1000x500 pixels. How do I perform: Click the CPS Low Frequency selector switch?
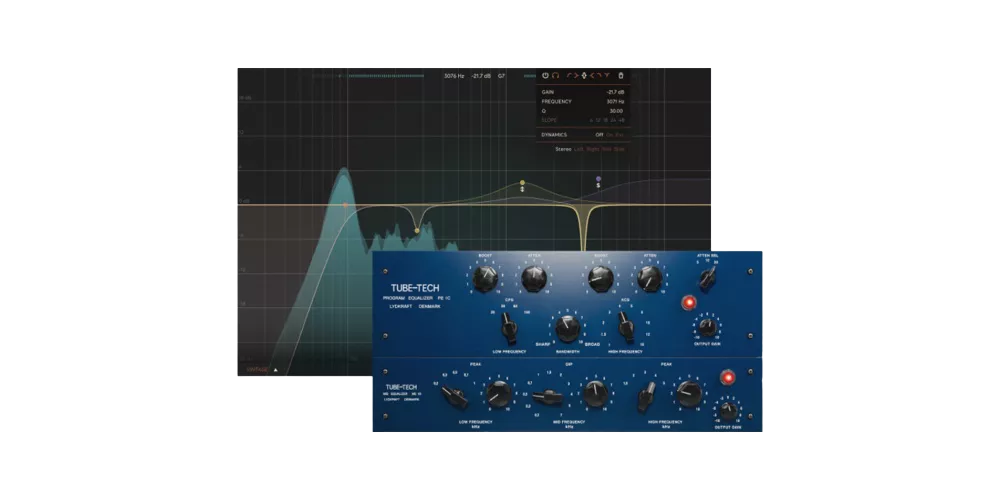508,330
